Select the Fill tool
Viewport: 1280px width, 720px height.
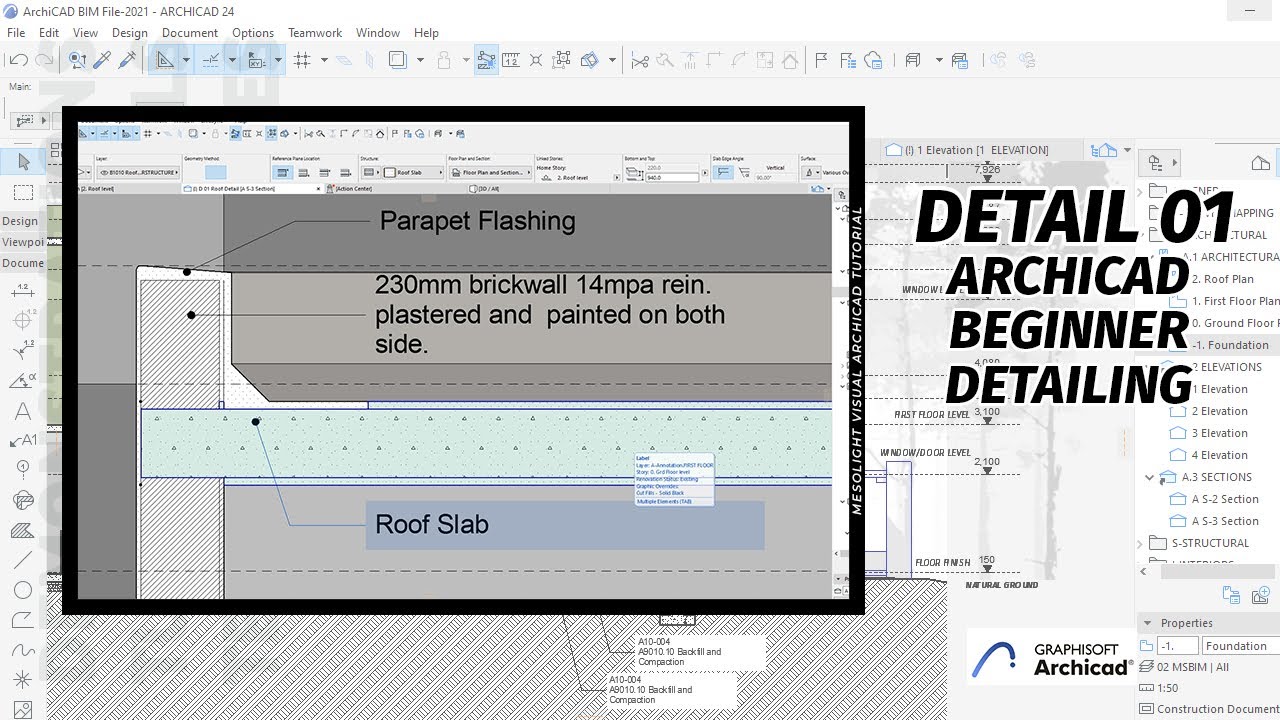[22, 530]
